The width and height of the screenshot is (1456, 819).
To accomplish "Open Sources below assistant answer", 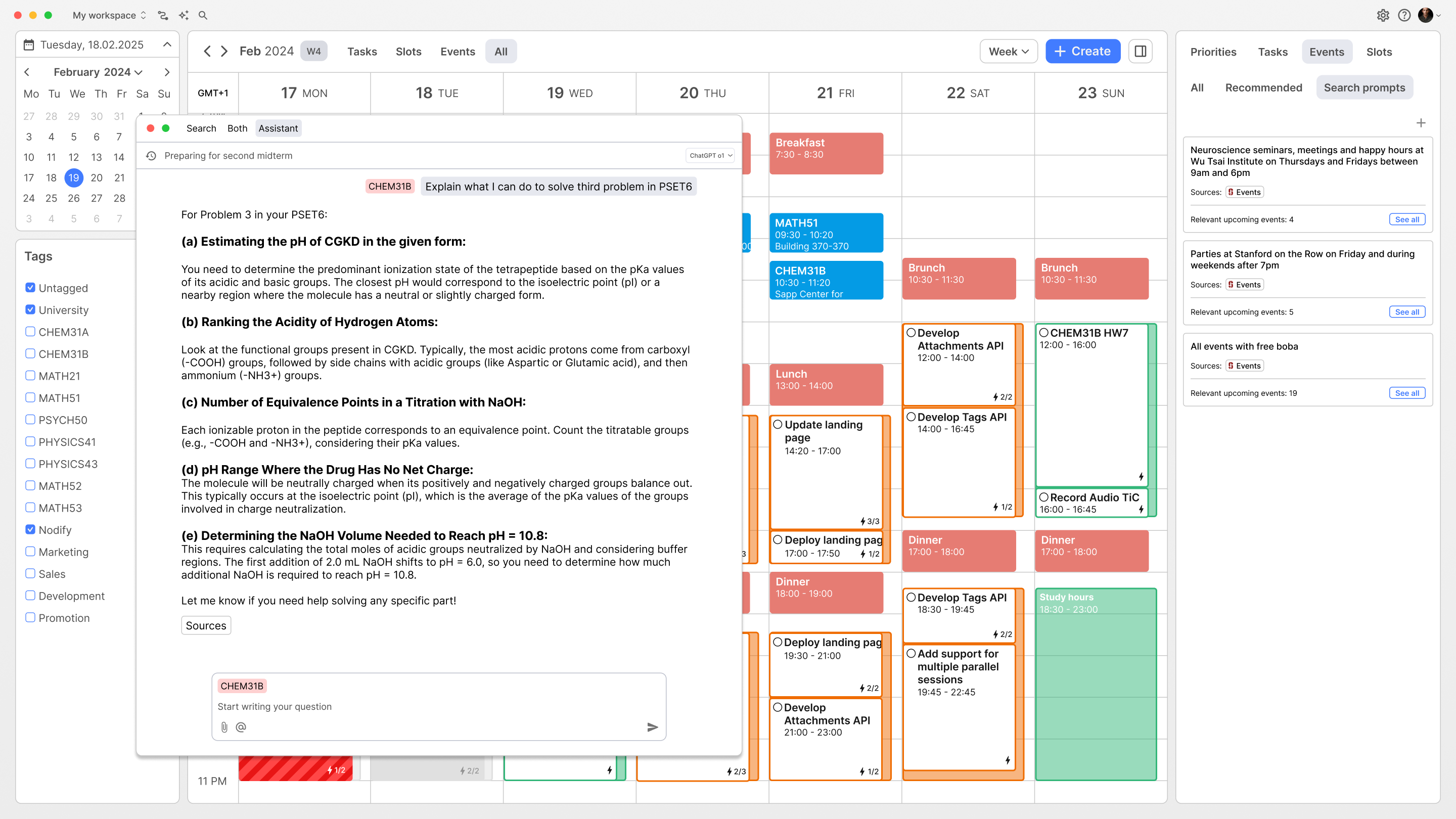I will tap(206, 626).
